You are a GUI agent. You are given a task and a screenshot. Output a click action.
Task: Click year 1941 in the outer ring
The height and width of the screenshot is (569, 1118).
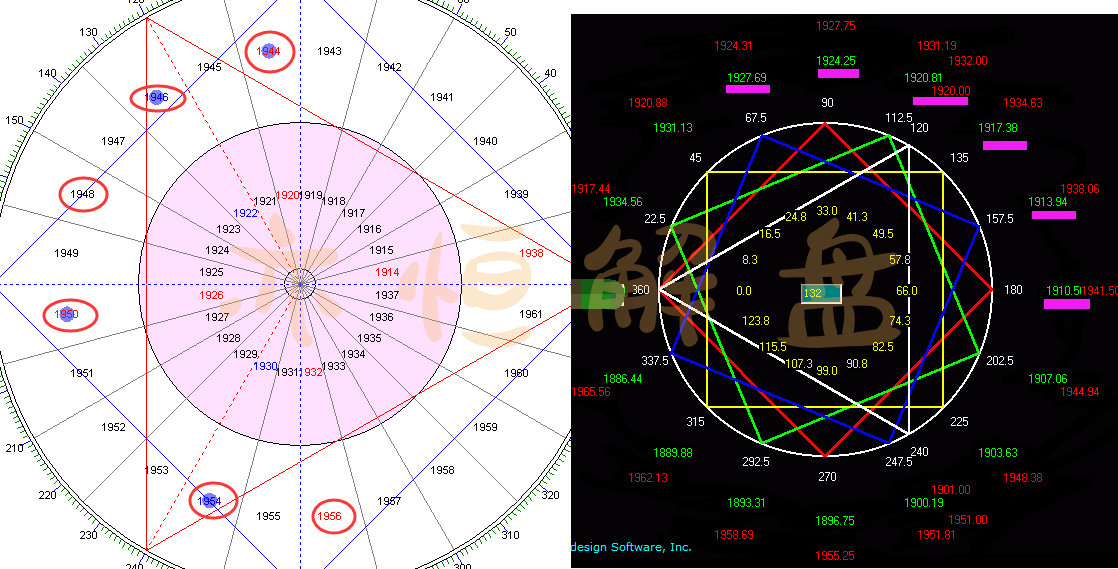(441, 97)
